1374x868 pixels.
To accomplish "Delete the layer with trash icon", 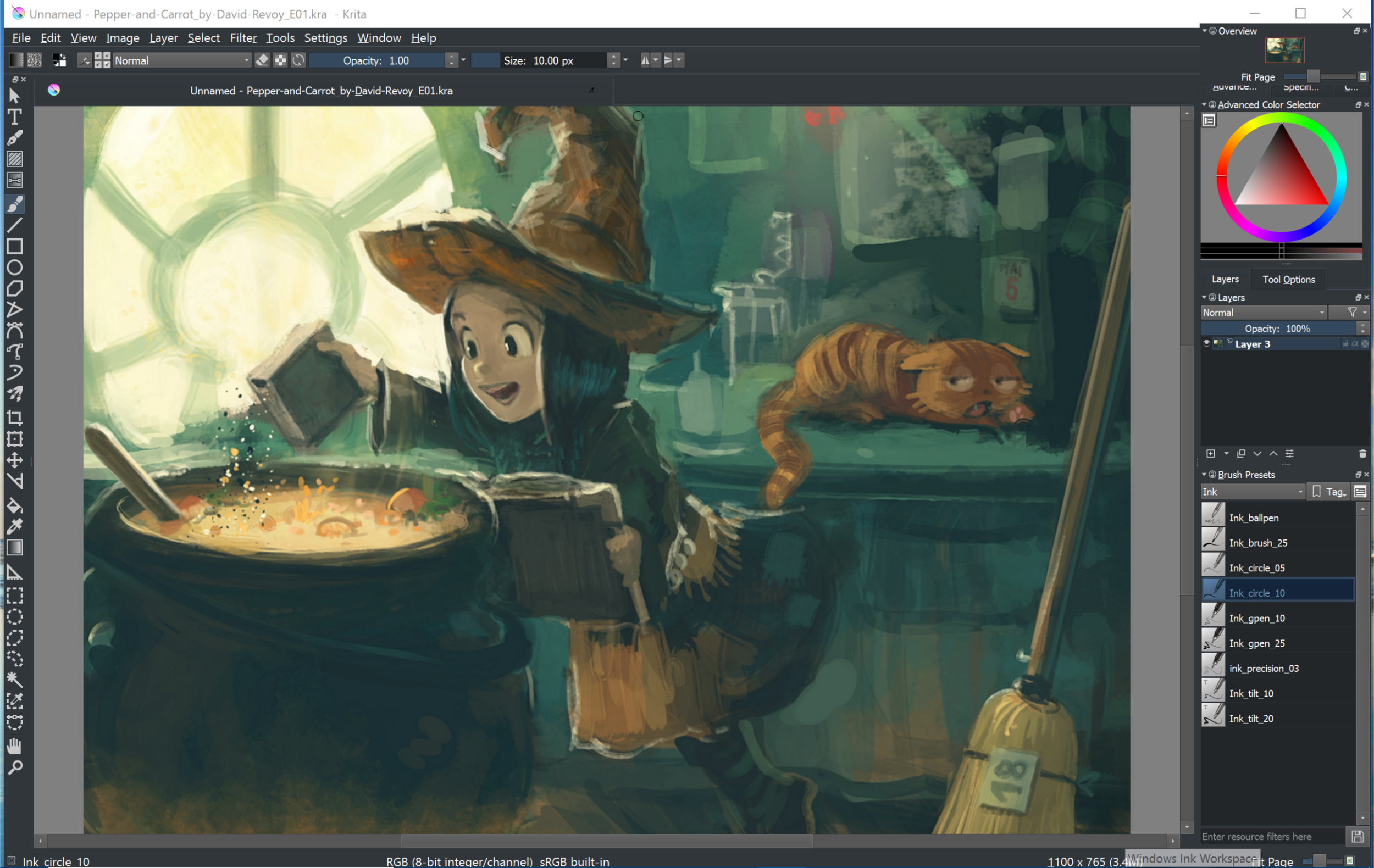I will pyautogui.click(x=1362, y=453).
